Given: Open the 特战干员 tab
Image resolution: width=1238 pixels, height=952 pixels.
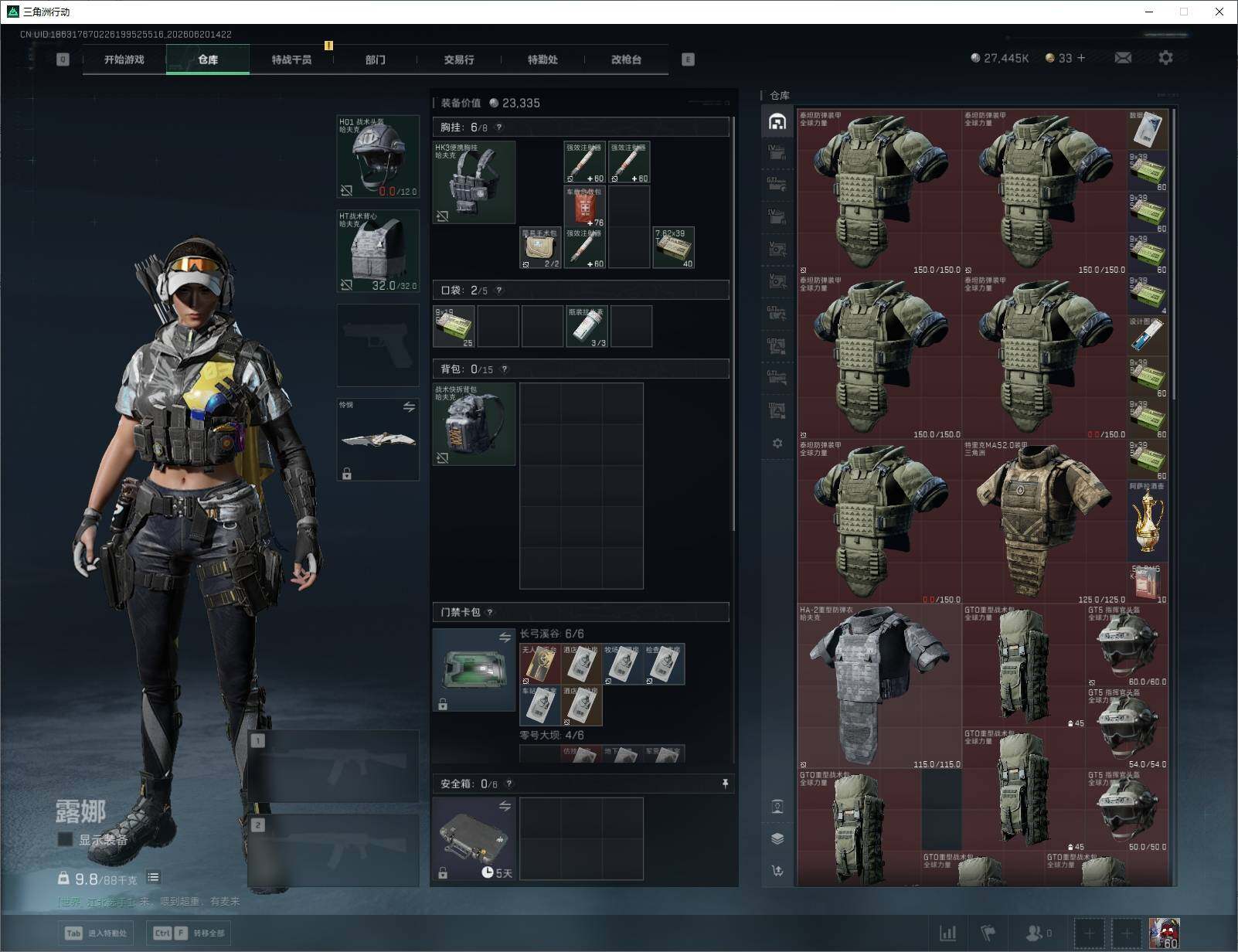Looking at the screenshot, I should tap(291, 59).
